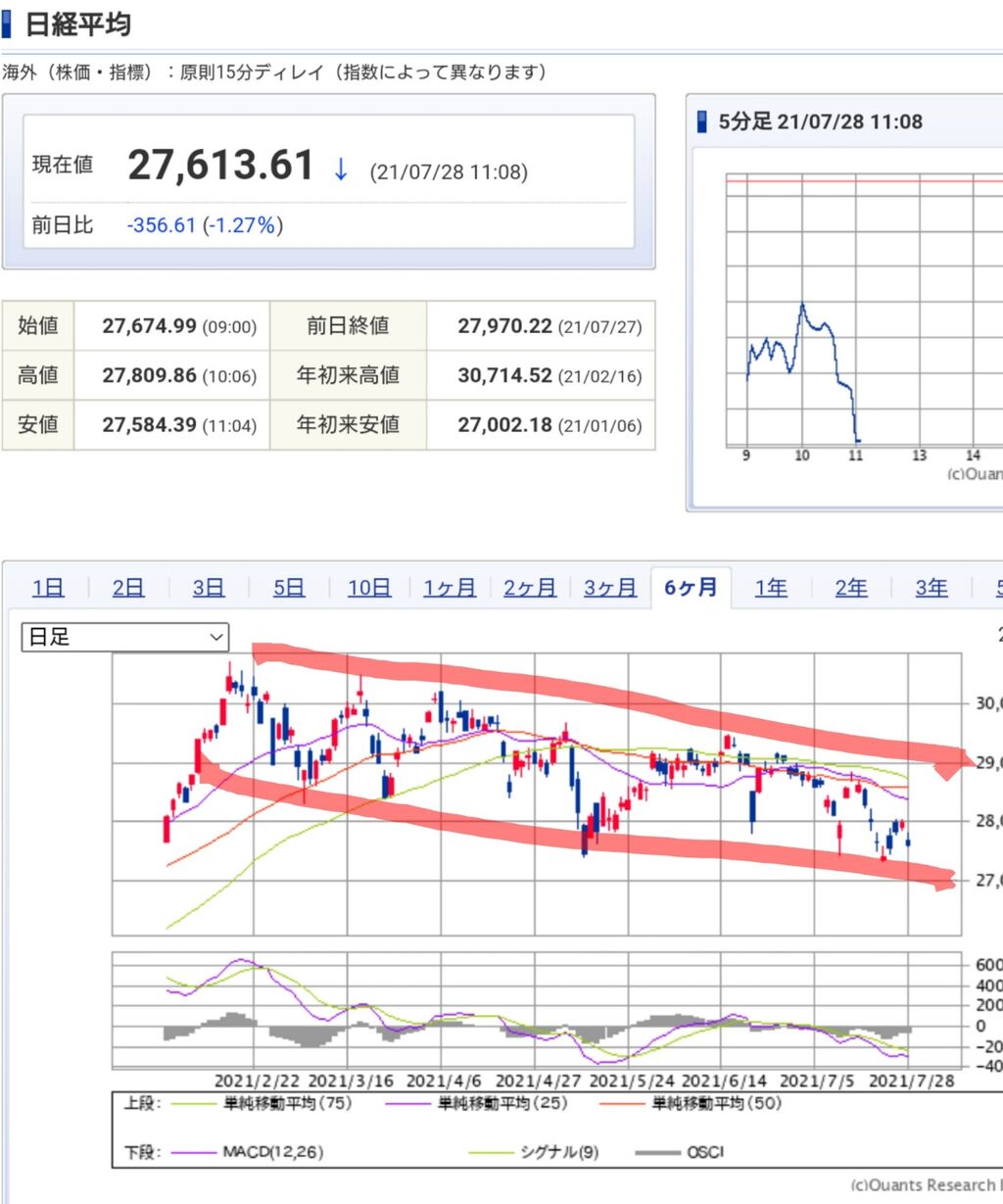Click the 2021/7/28 date axis label

point(912,1081)
